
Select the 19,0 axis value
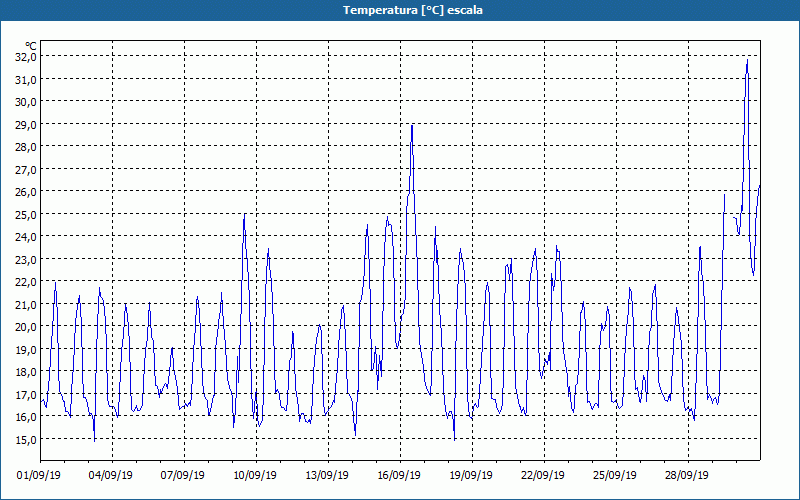[x=26, y=349]
